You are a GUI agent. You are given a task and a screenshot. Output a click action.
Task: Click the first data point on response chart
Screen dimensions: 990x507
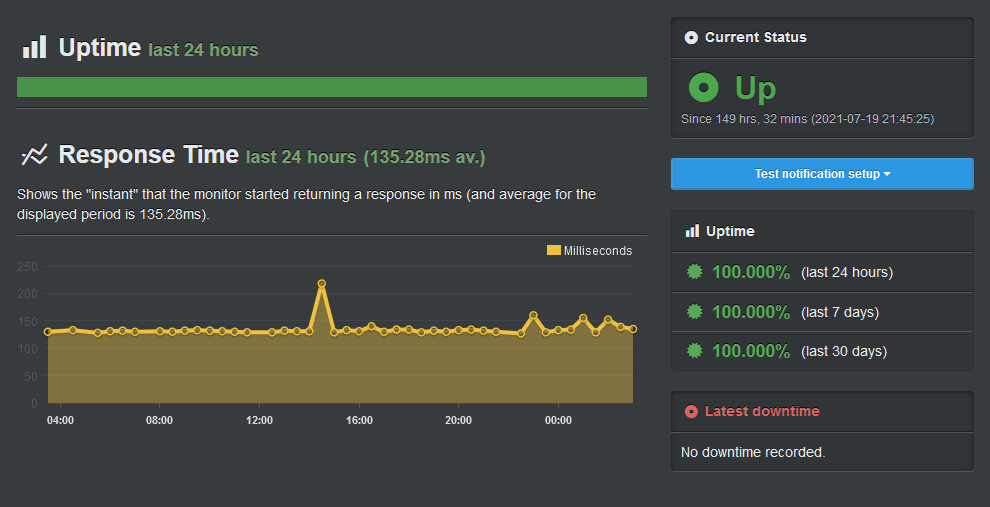(x=47, y=331)
